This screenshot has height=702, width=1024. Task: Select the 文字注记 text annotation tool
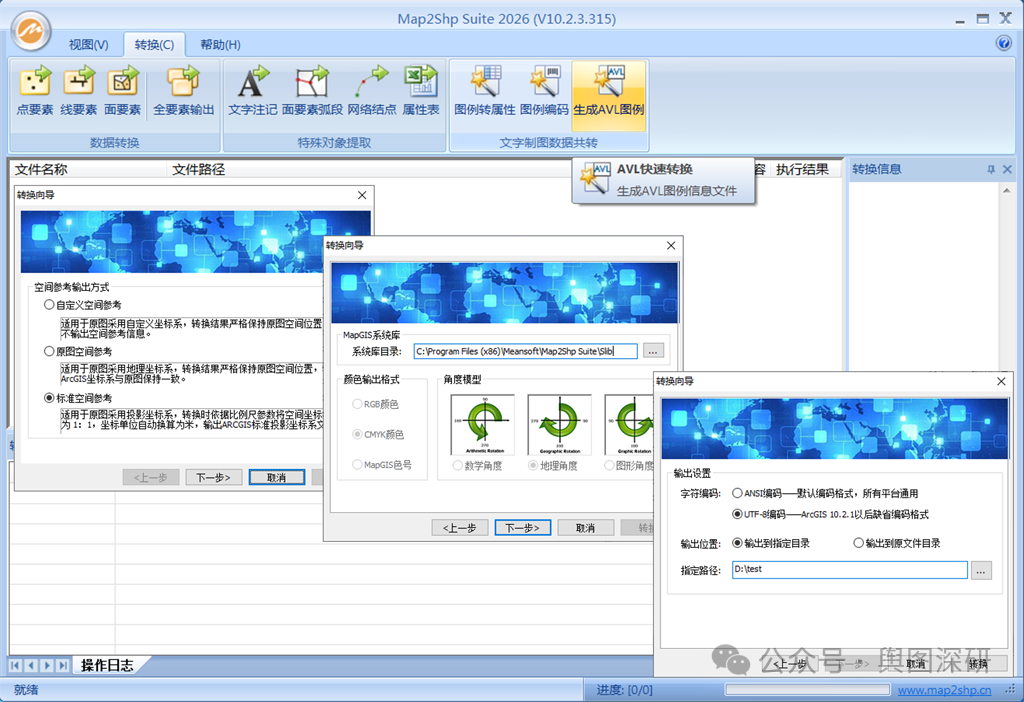pyautogui.click(x=253, y=91)
